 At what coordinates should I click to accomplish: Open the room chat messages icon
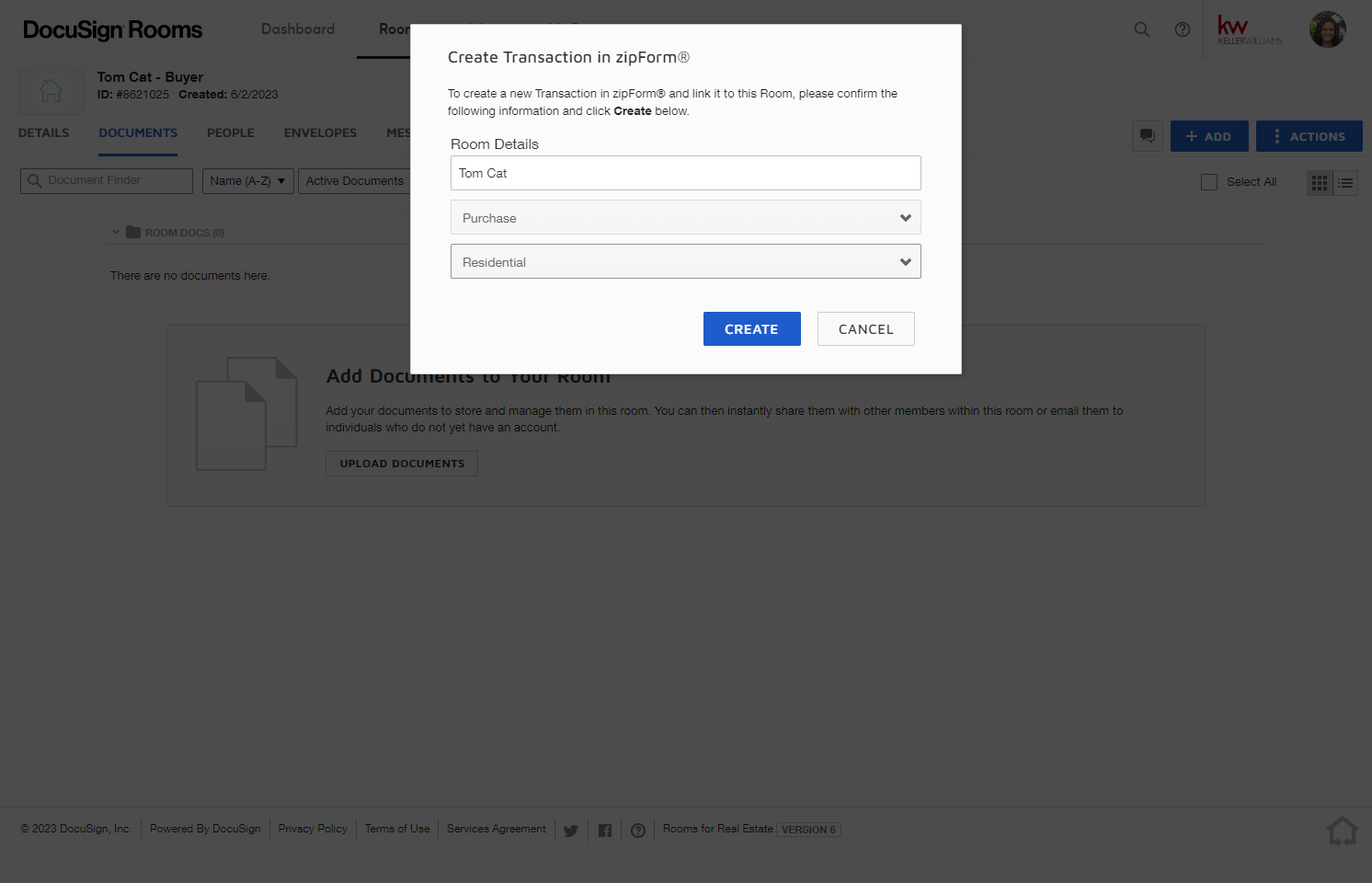coord(1148,136)
